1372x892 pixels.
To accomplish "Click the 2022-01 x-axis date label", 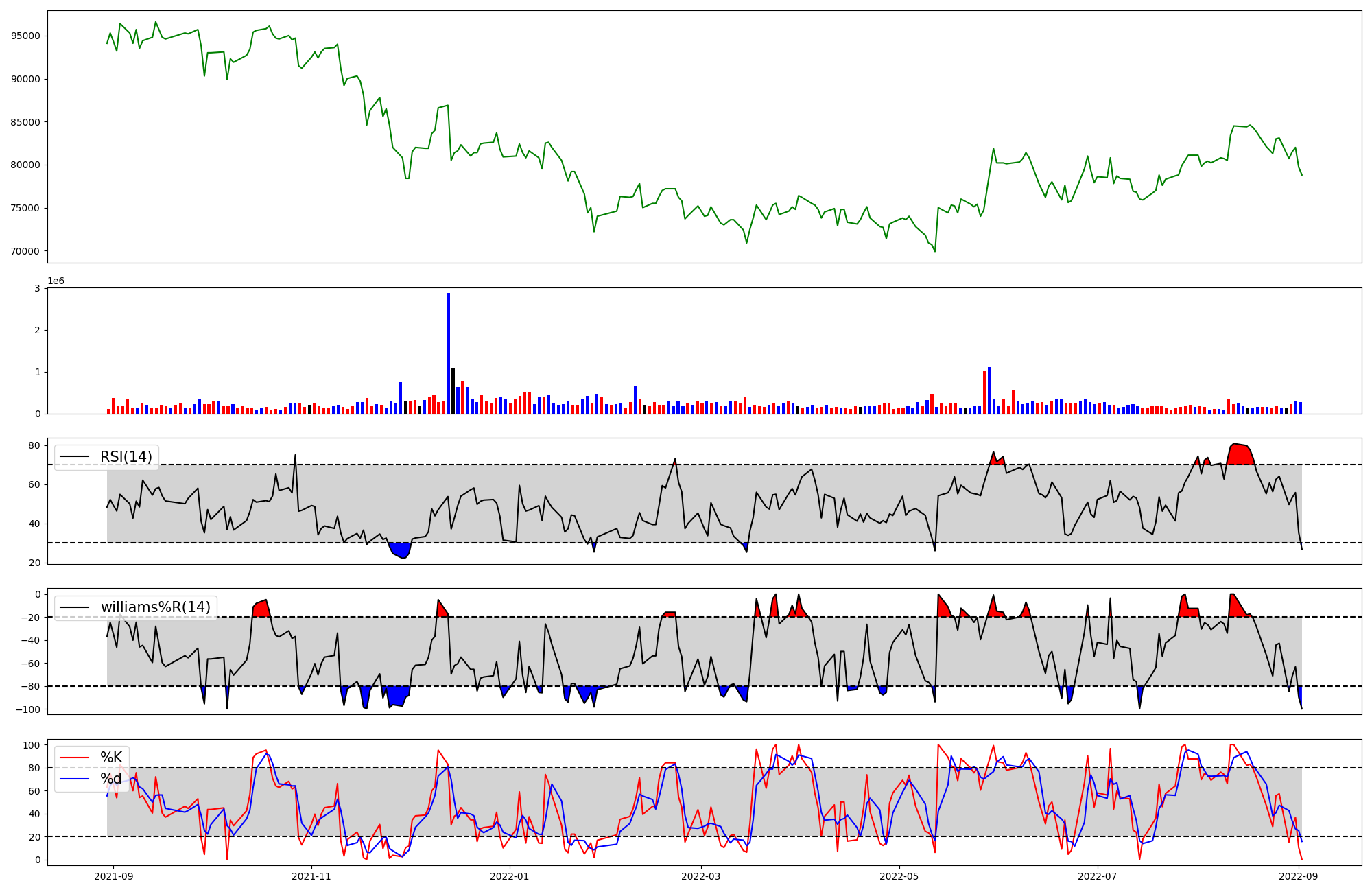I will pyautogui.click(x=510, y=876).
